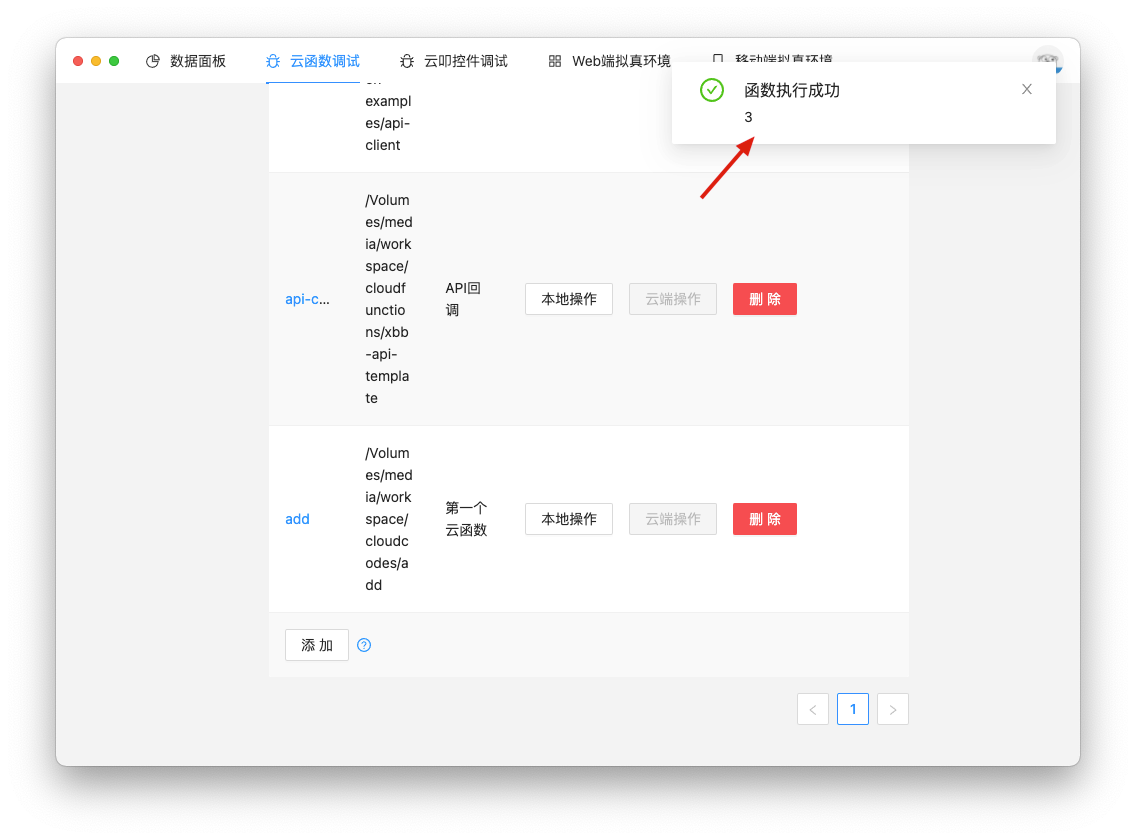The image size is (1136, 840).
Task: Open the add function link
Action: tap(297, 519)
